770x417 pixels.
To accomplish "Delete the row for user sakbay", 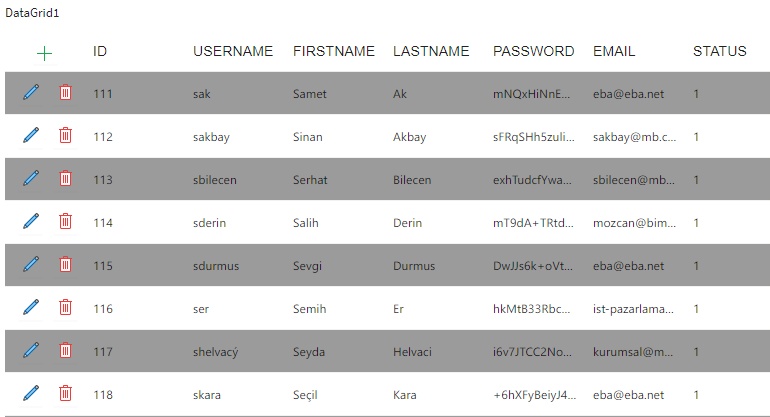I will point(65,136).
